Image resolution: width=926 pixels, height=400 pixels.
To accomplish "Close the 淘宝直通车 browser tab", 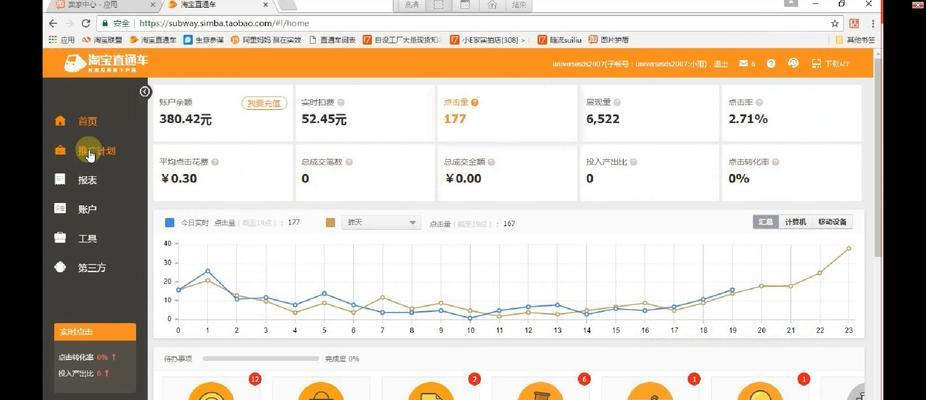I will click(266, 5).
